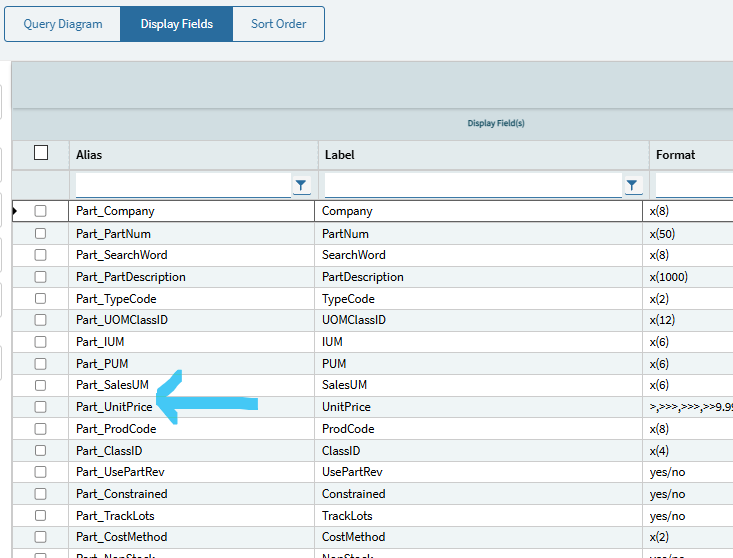Check the Part_PartDescription row checkbox
Screen dimensions: 733x558
[x=41, y=277]
